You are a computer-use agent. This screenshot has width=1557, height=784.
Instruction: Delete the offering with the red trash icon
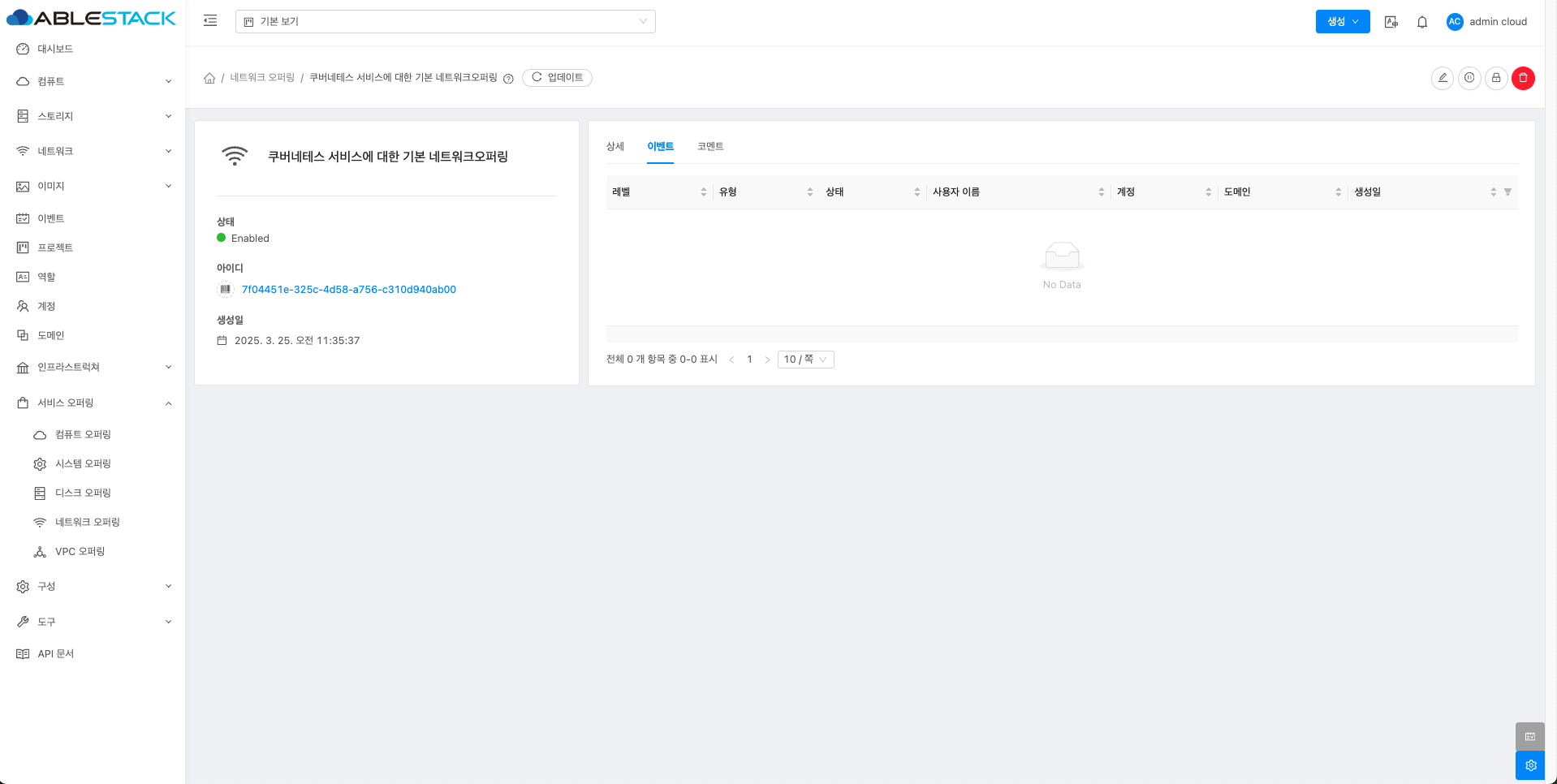[1523, 78]
